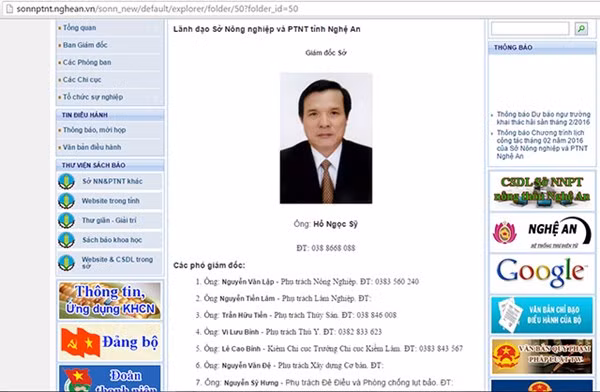Open the Các Phòng ban section

(x=87, y=62)
